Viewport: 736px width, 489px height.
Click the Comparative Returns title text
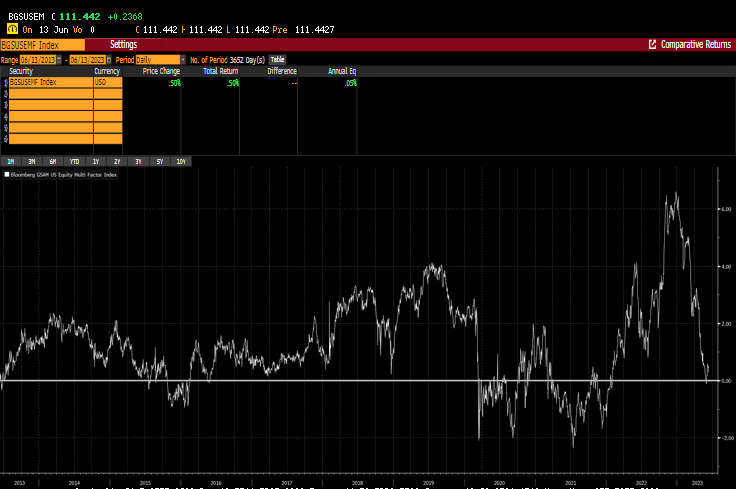click(x=696, y=44)
